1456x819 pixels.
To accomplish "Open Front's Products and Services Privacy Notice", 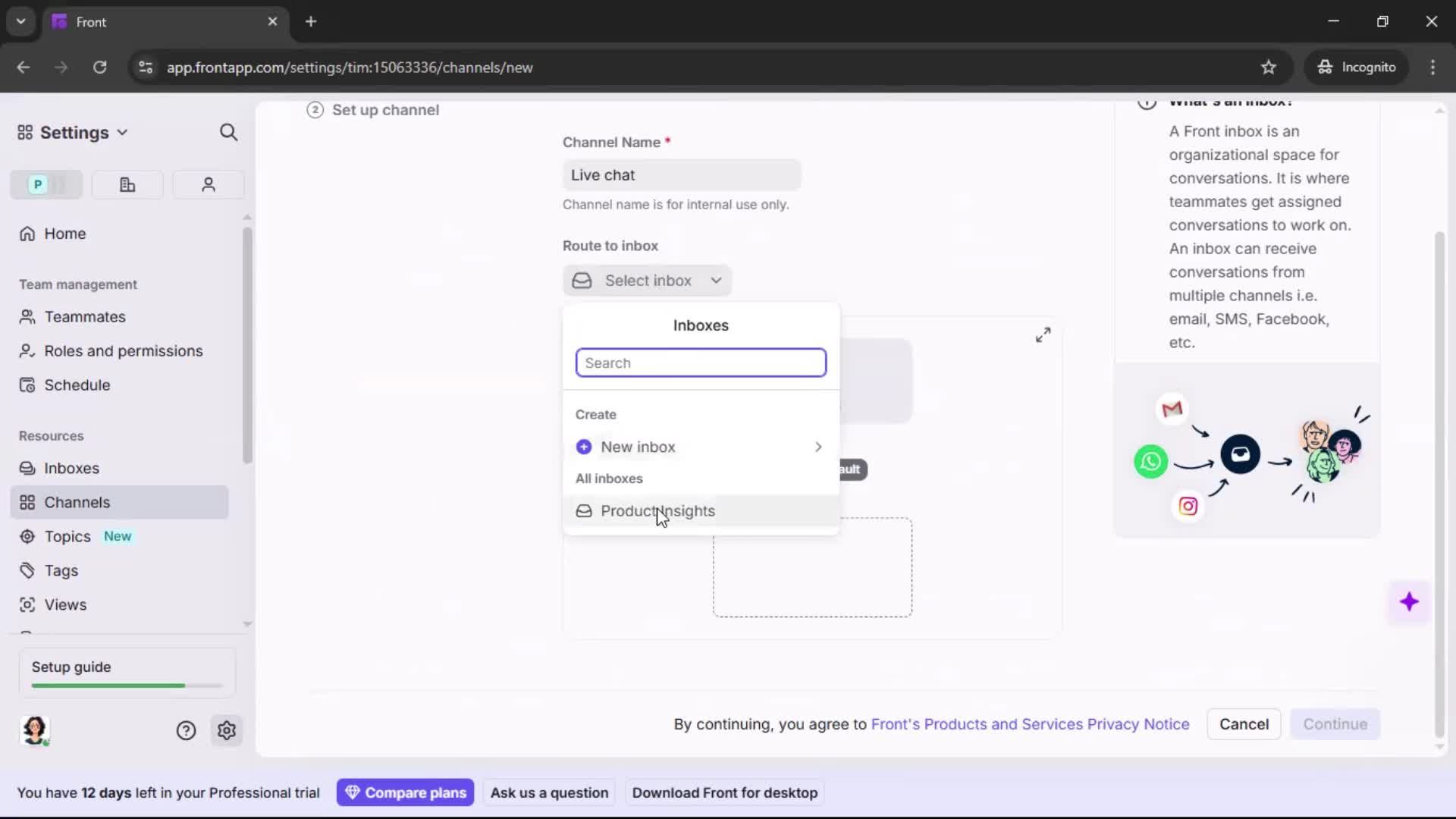I will [1030, 724].
